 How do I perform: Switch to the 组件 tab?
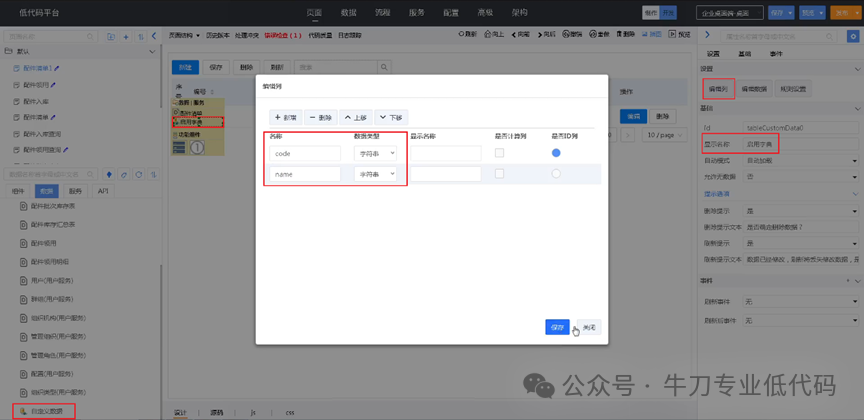click(x=18, y=191)
